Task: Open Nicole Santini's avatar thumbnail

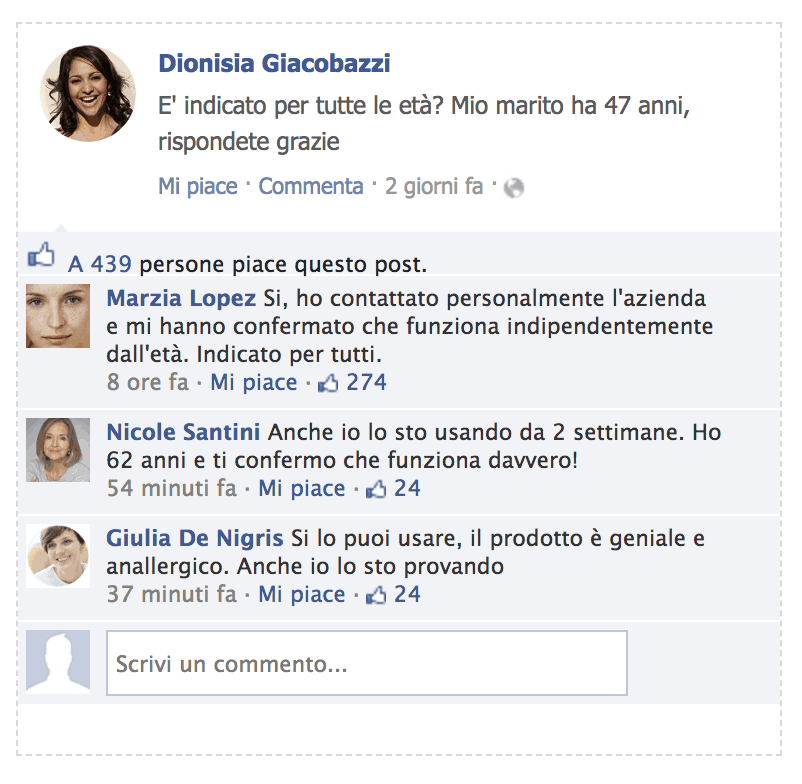Action: click(x=58, y=450)
